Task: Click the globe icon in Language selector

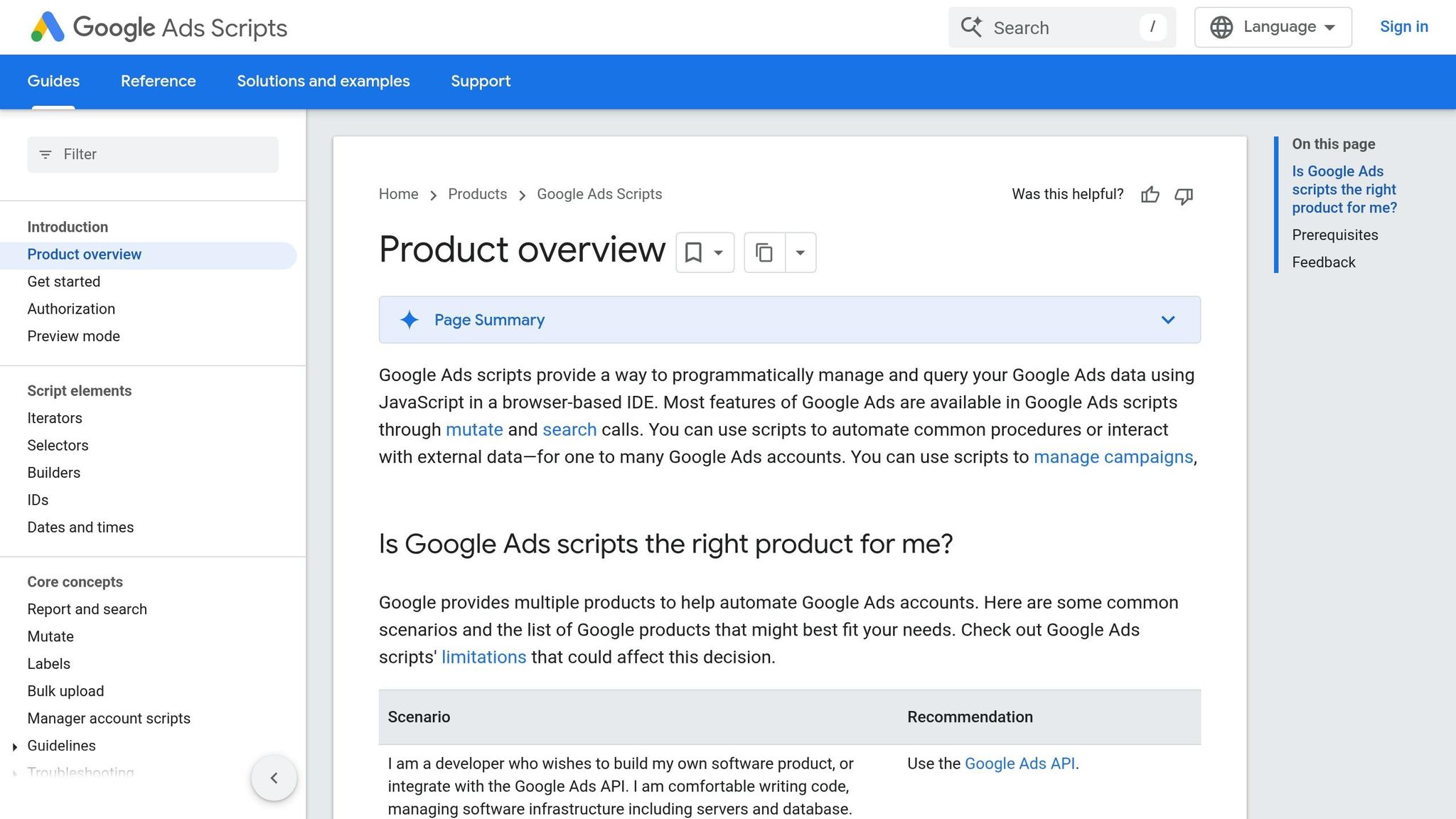Action: (1221, 27)
